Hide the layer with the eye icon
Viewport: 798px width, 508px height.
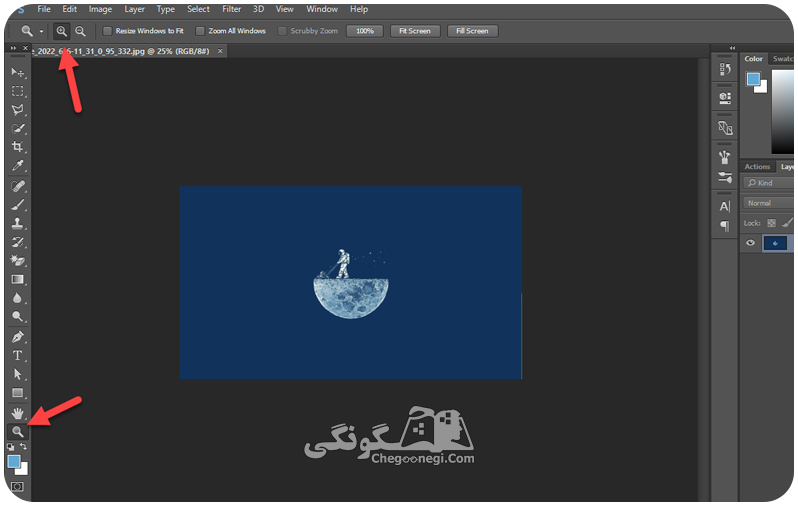click(x=750, y=243)
